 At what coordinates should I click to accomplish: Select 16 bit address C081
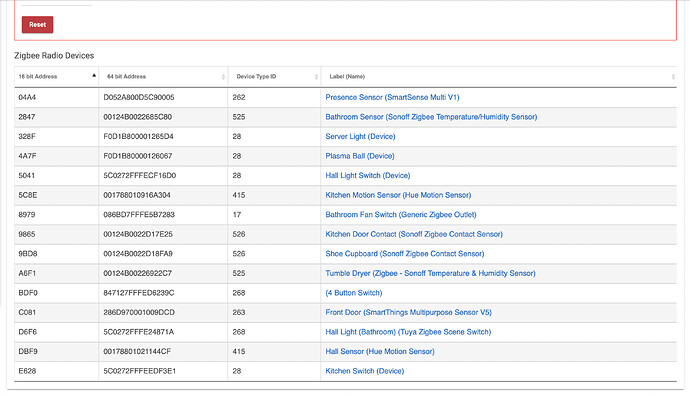[x=27, y=312]
